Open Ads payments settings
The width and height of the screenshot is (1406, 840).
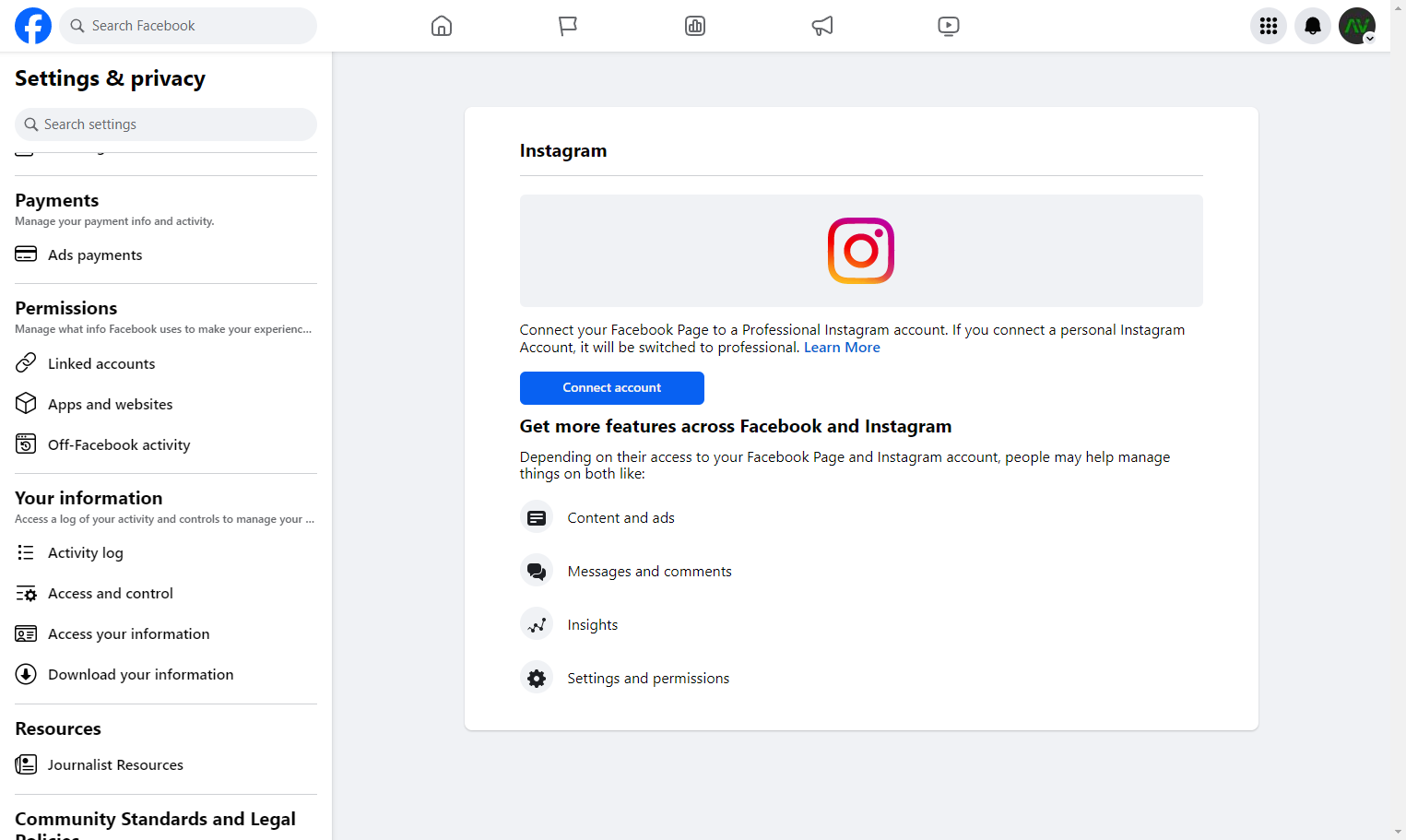pos(166,254)
